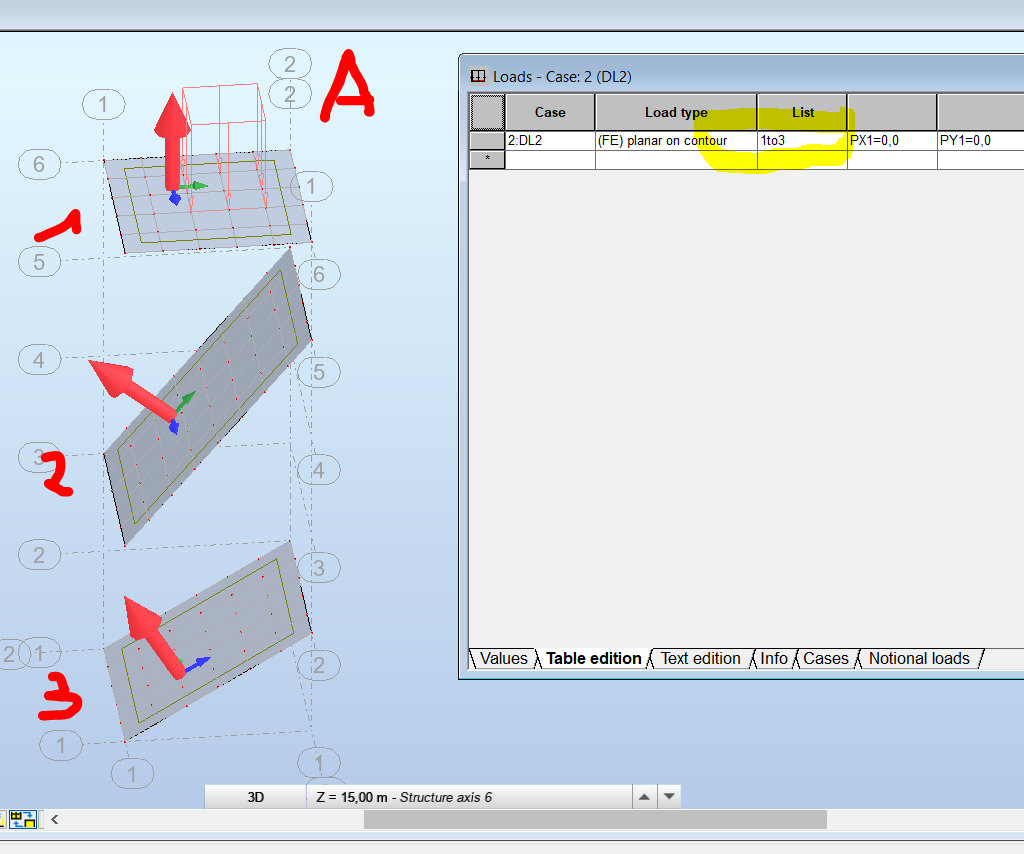Select the PY1=0,0 cell
This screenshot has width=1024, height=854.
pyautogui.click(x=980, y=140)
